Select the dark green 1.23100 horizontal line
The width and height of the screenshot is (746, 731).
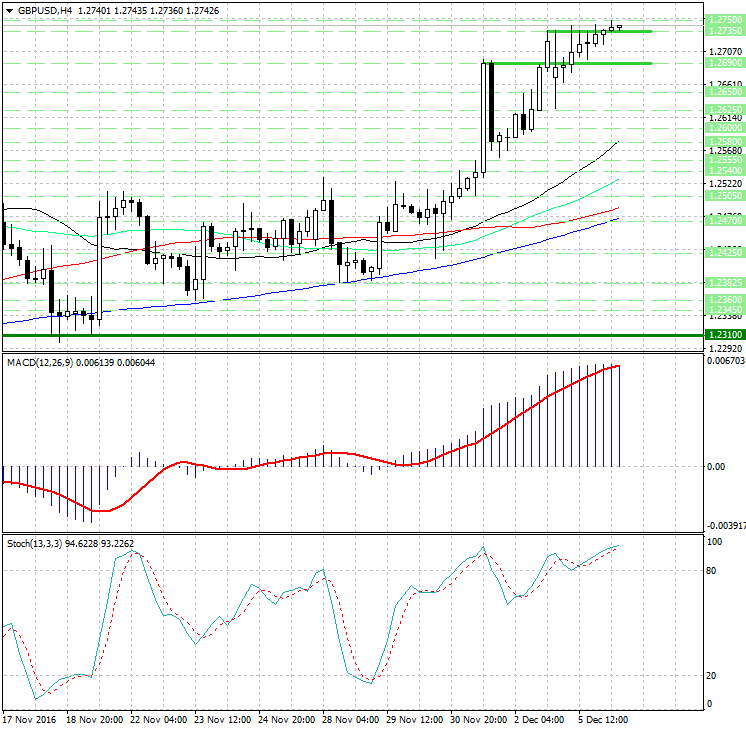click(x=353, y=335)
